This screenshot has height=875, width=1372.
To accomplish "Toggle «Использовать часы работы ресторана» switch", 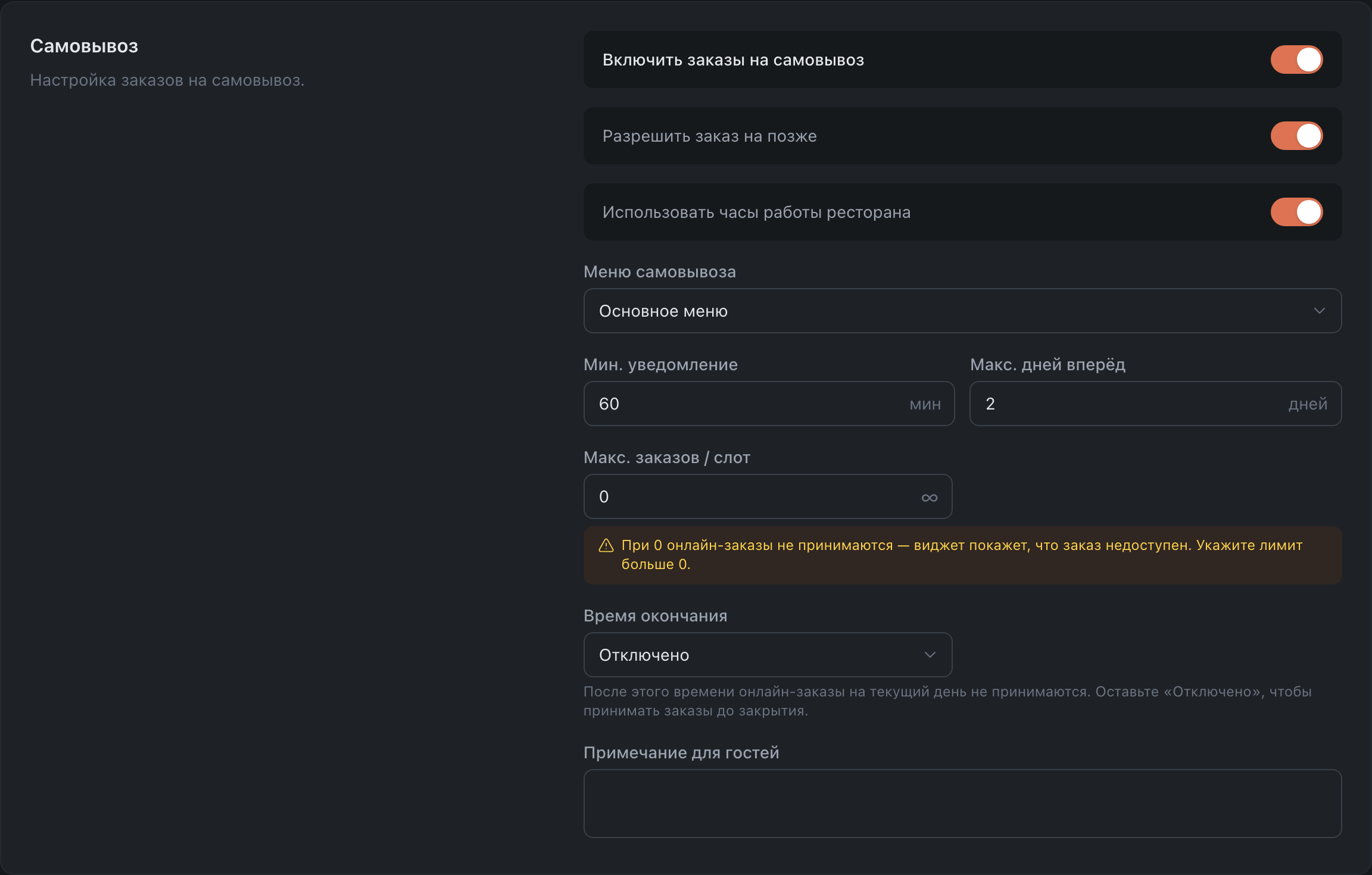I will click(x=1296, y=212).
